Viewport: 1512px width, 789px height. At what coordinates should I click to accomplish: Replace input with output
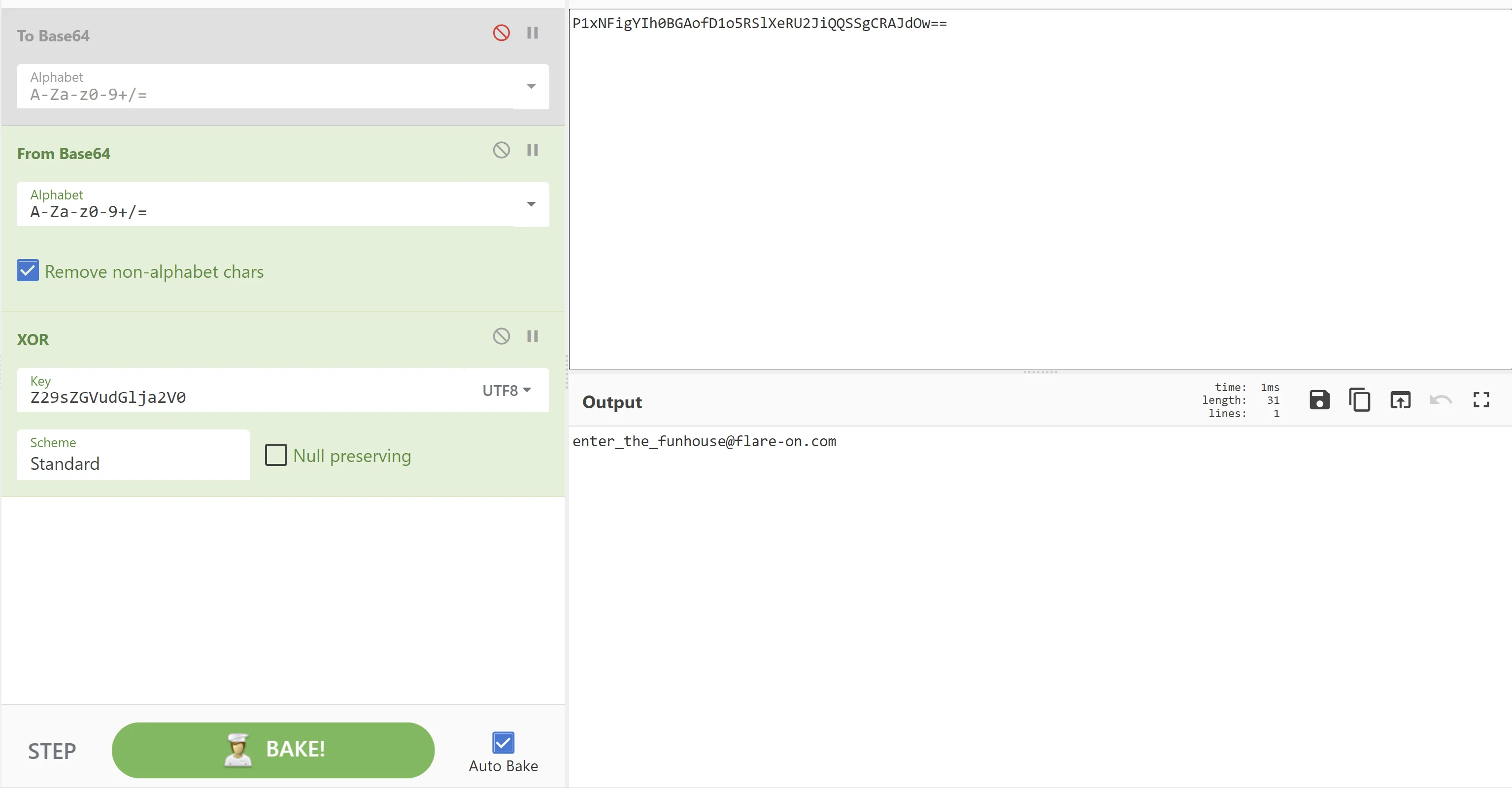tap(1401, 400)
